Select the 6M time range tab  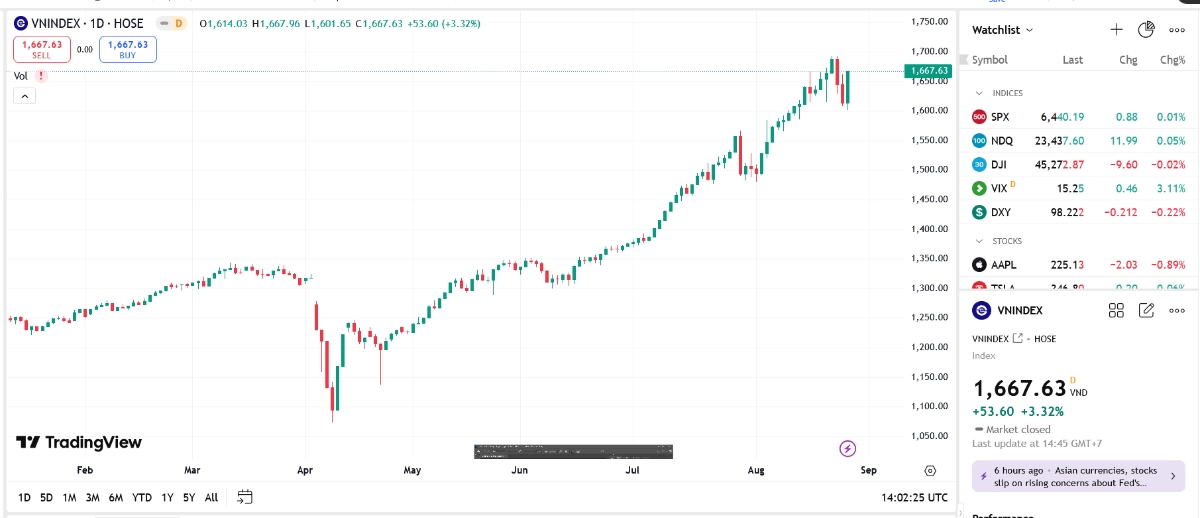pos(116,497)
